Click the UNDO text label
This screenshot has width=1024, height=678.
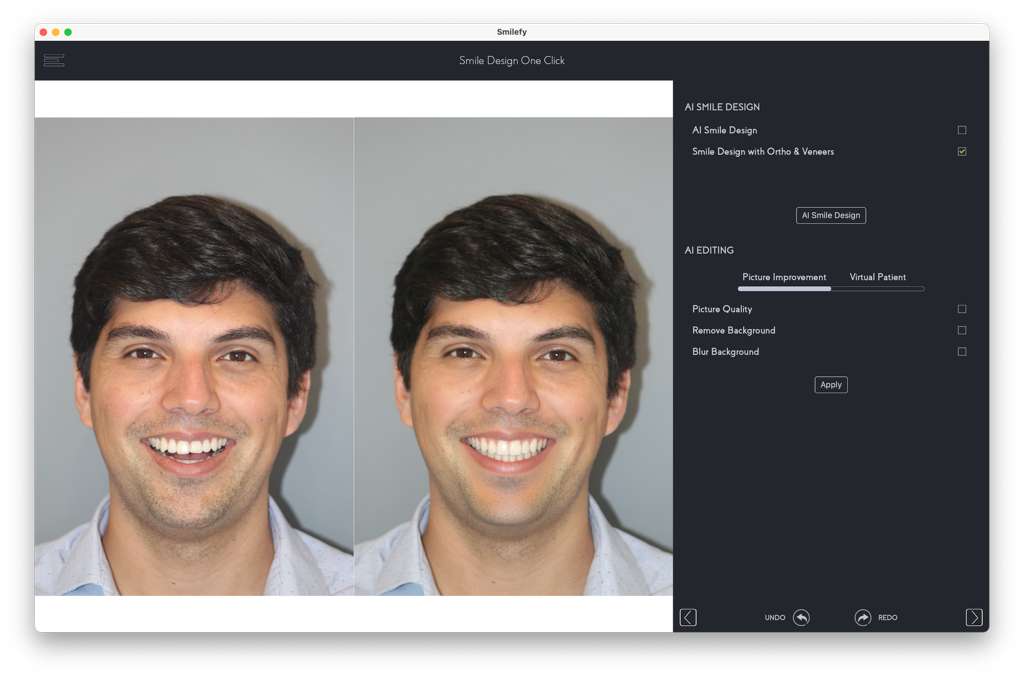(x=775, y=618)
